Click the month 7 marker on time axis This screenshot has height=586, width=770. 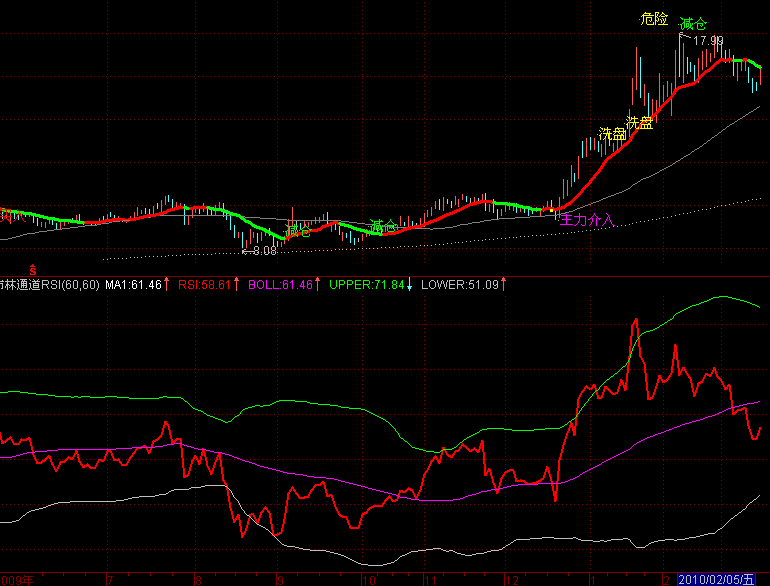(x=109, y=579)
